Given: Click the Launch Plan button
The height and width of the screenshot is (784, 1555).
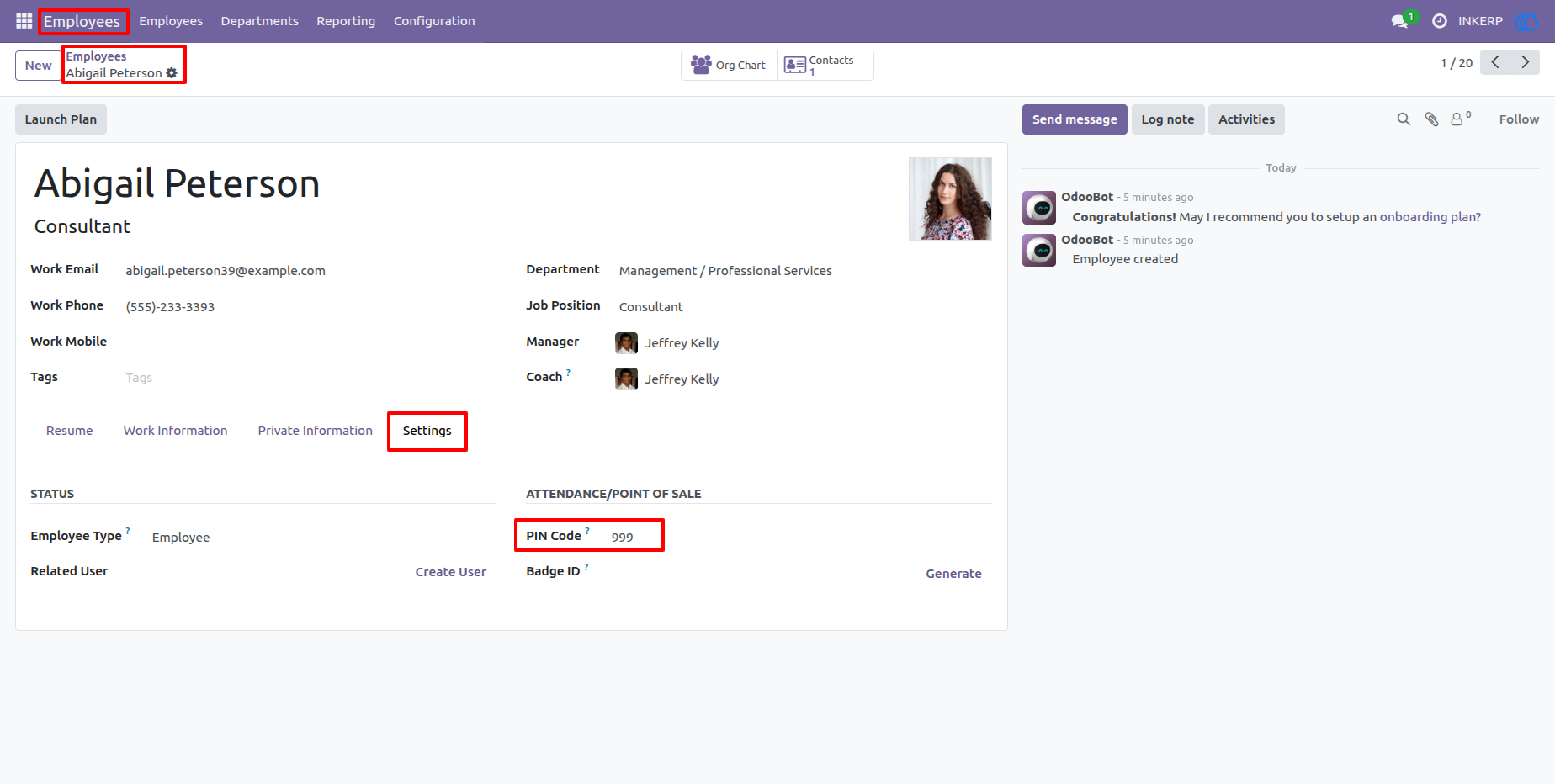Looking at the screenshot, I should pos(61,119).
